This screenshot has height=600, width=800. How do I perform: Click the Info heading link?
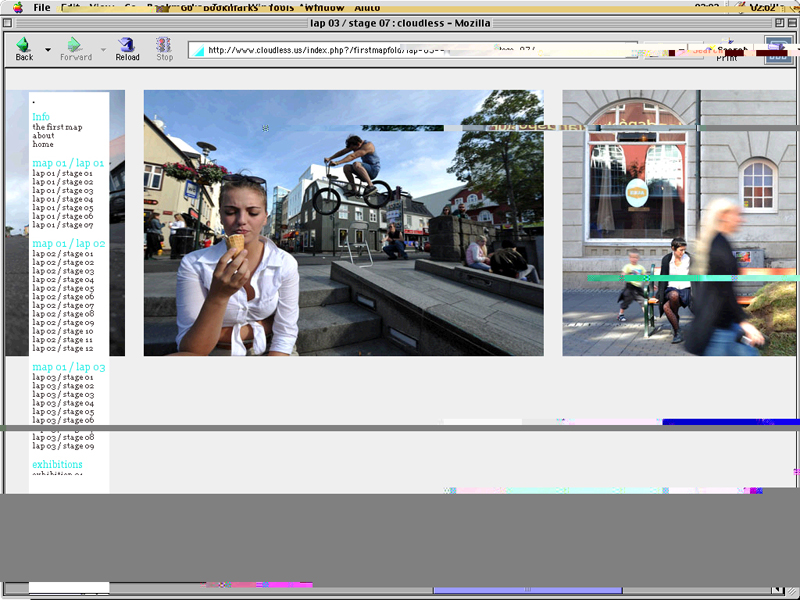pos(41,117)
